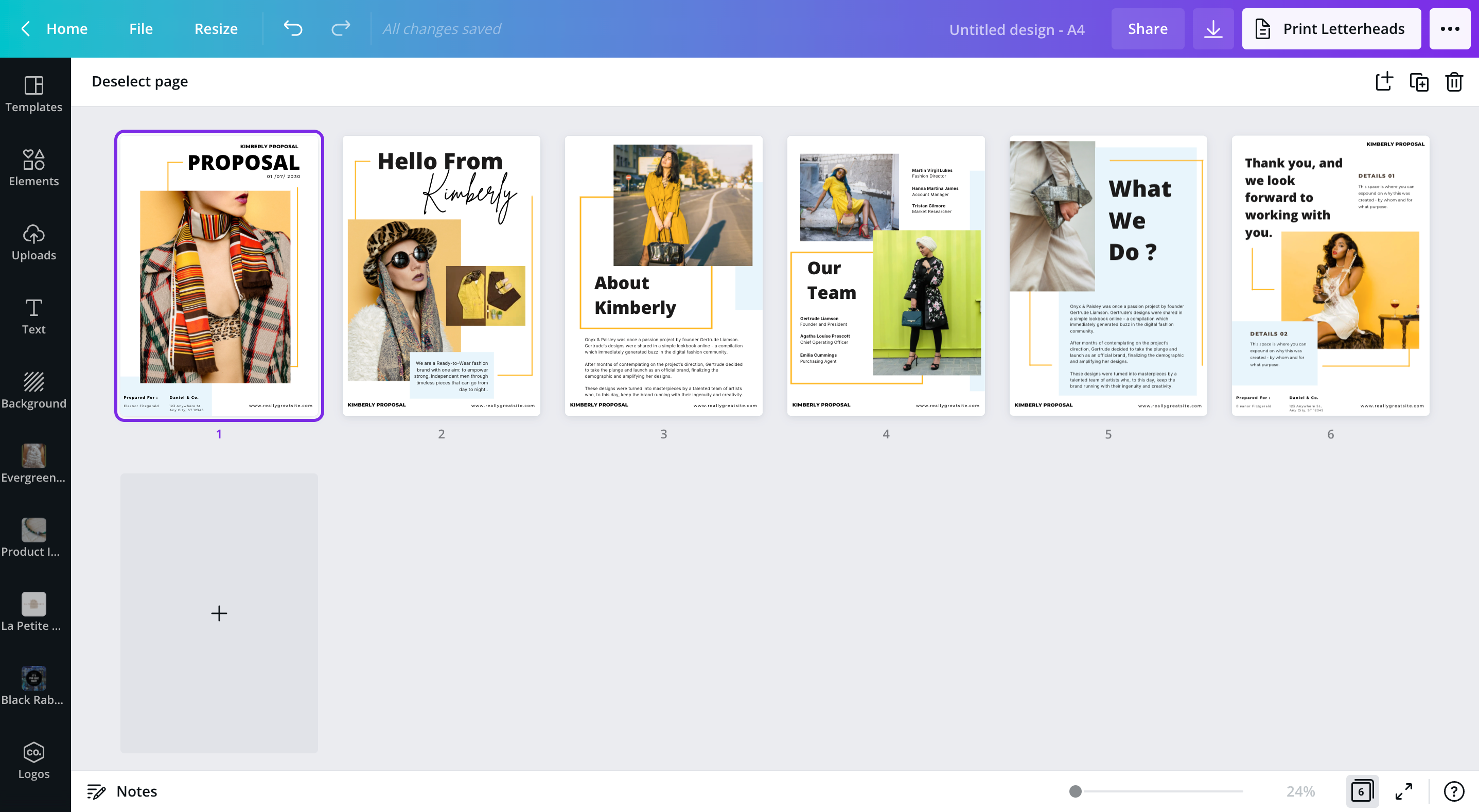Open the Uploads panel
This screenshot has width=1479, height=812.
(34, 243)
